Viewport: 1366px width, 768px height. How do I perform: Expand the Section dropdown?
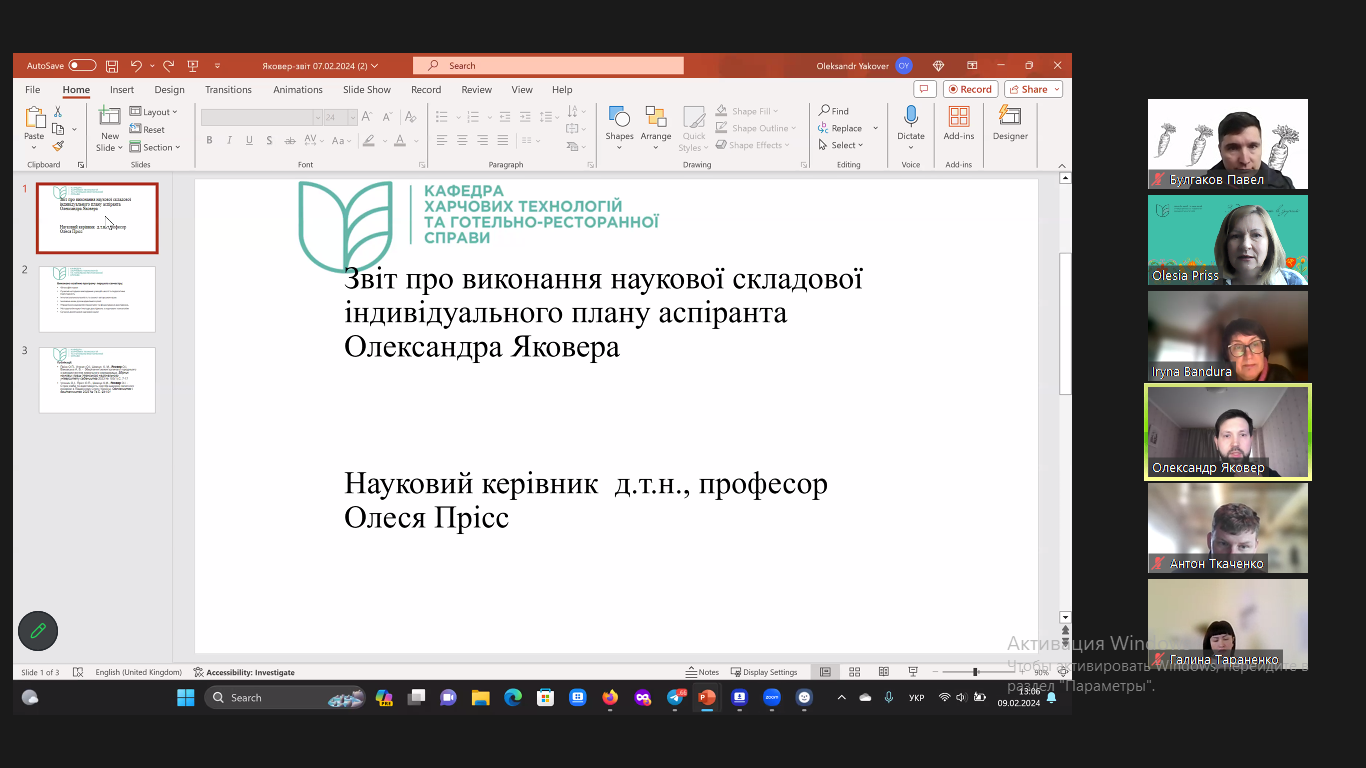155,147
